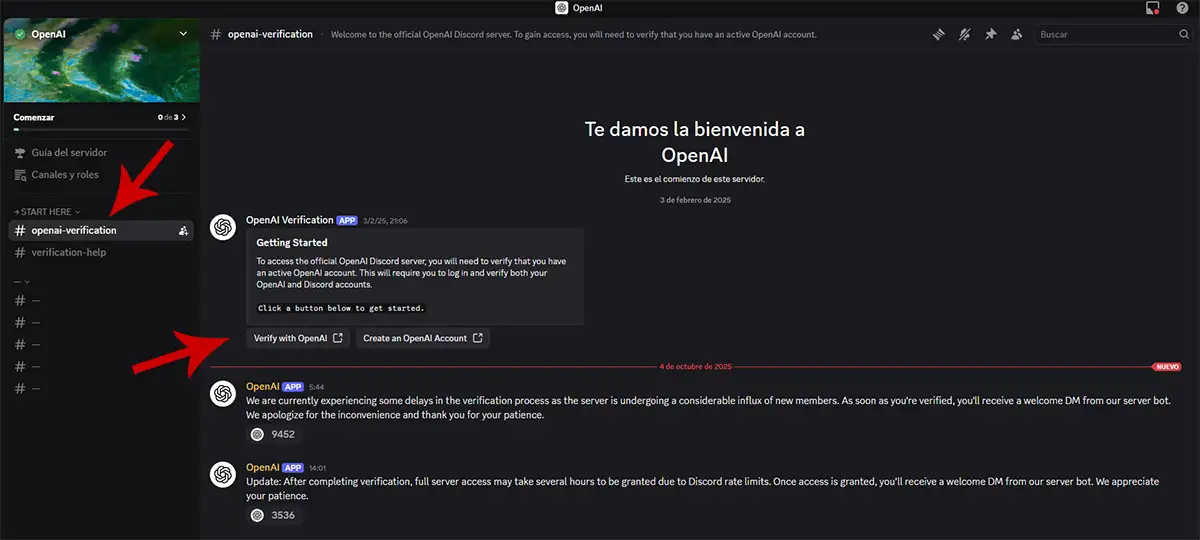Open the Threads icon in channel header
The width and height of the screenshot is (1200, 540).
coord(939,34)
